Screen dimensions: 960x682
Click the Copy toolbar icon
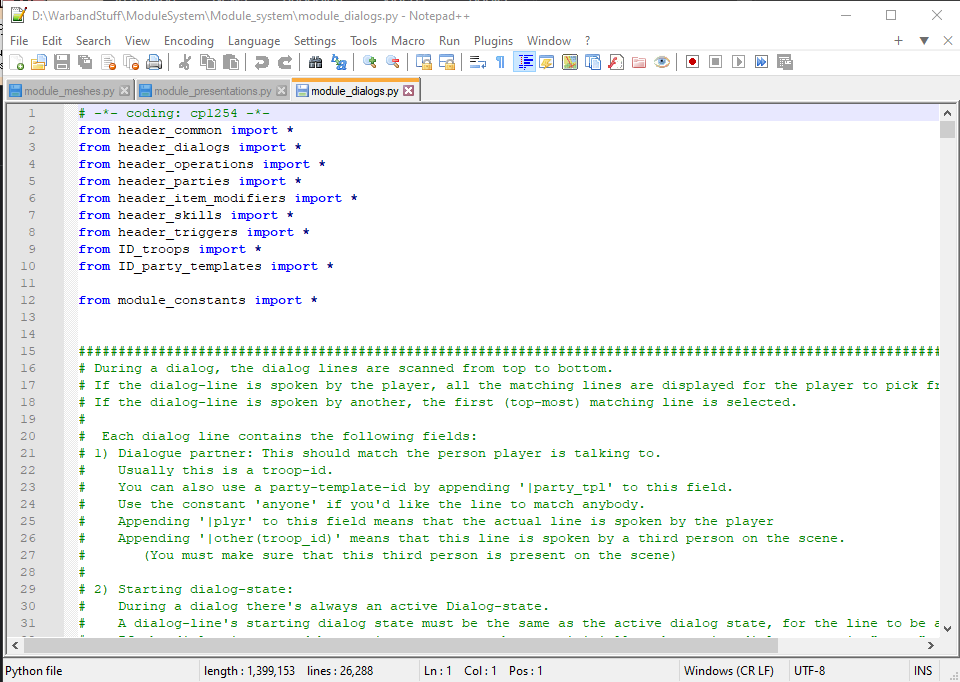pos(208,62)
